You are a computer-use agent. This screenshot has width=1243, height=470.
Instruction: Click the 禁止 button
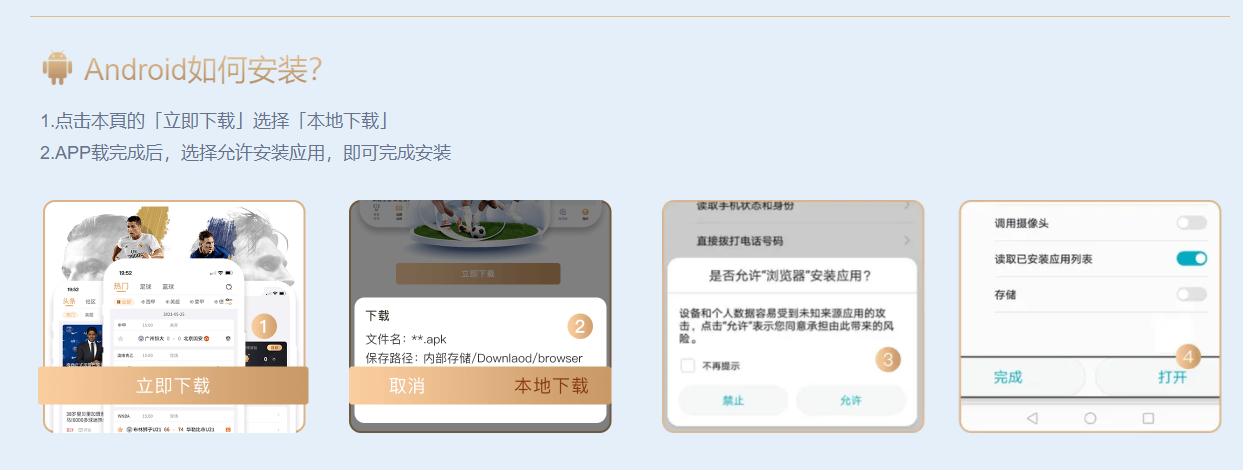[733, 400]
